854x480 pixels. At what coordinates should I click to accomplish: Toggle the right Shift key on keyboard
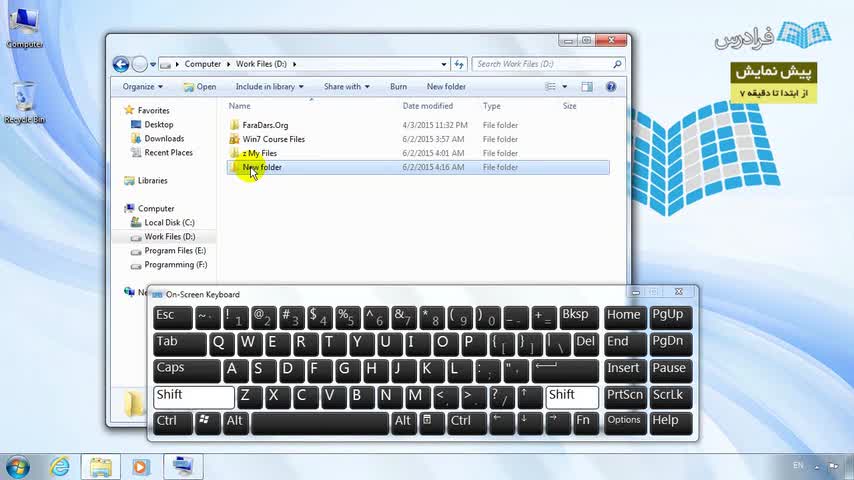coord(572,397)
